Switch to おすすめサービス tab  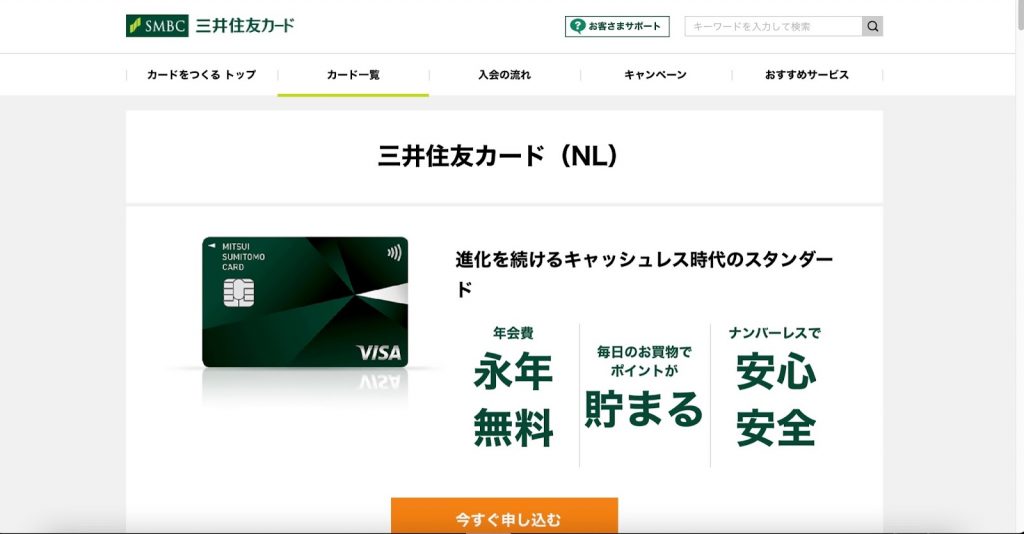tap(807, 75)
